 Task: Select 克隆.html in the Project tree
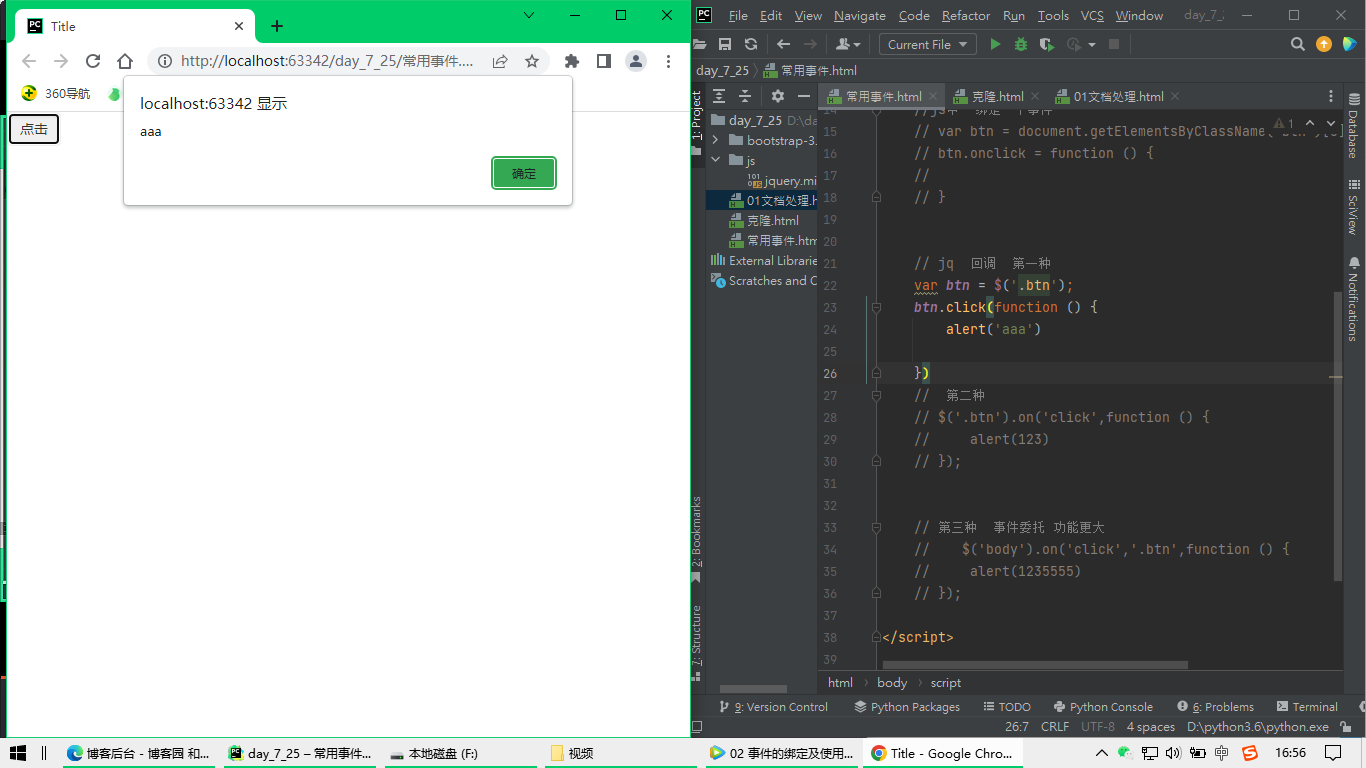point(773,220)
